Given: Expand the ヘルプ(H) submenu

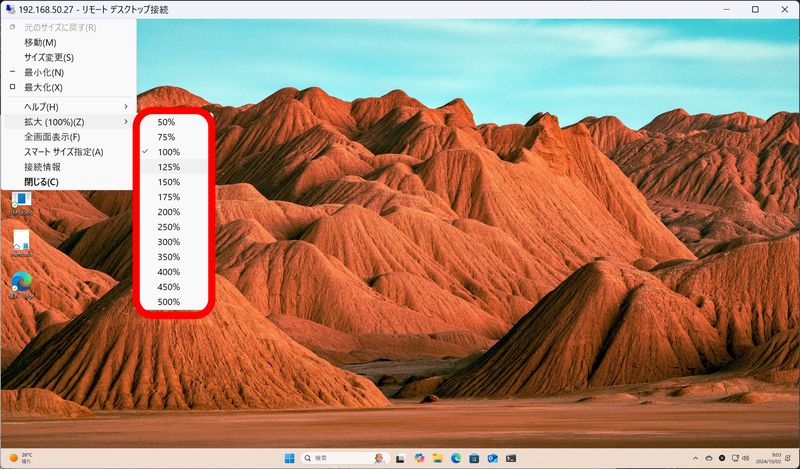Looking at the screenshot, I should coord(68,107).
